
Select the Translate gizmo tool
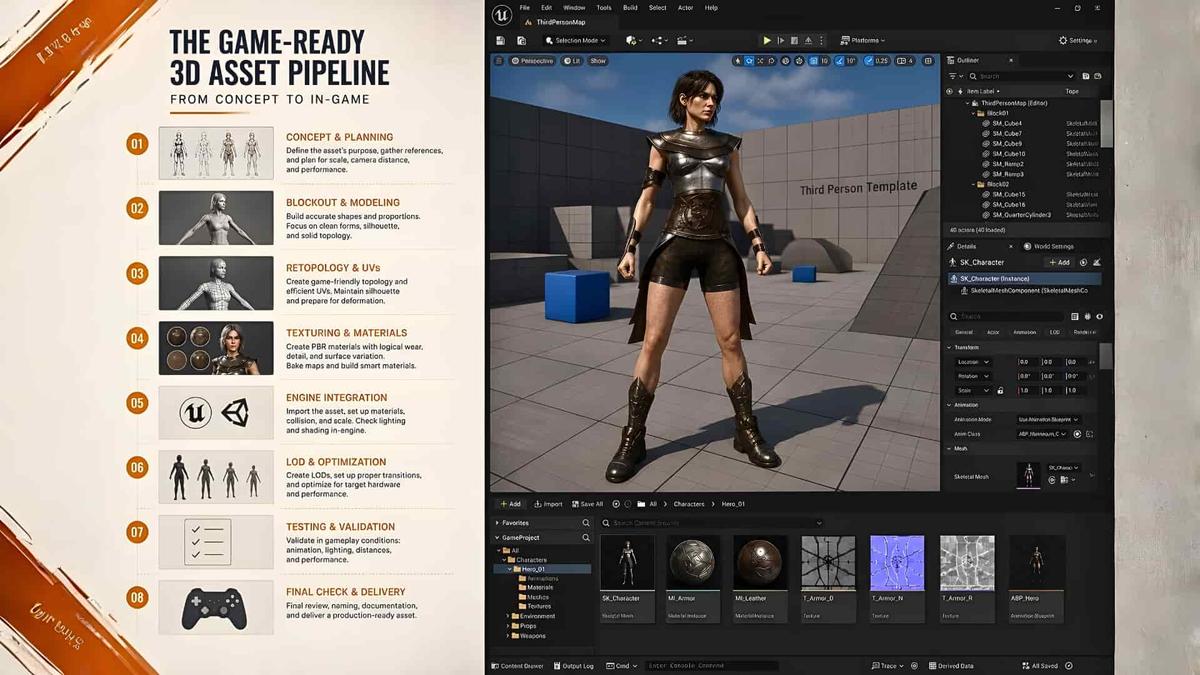coord(749,61)
